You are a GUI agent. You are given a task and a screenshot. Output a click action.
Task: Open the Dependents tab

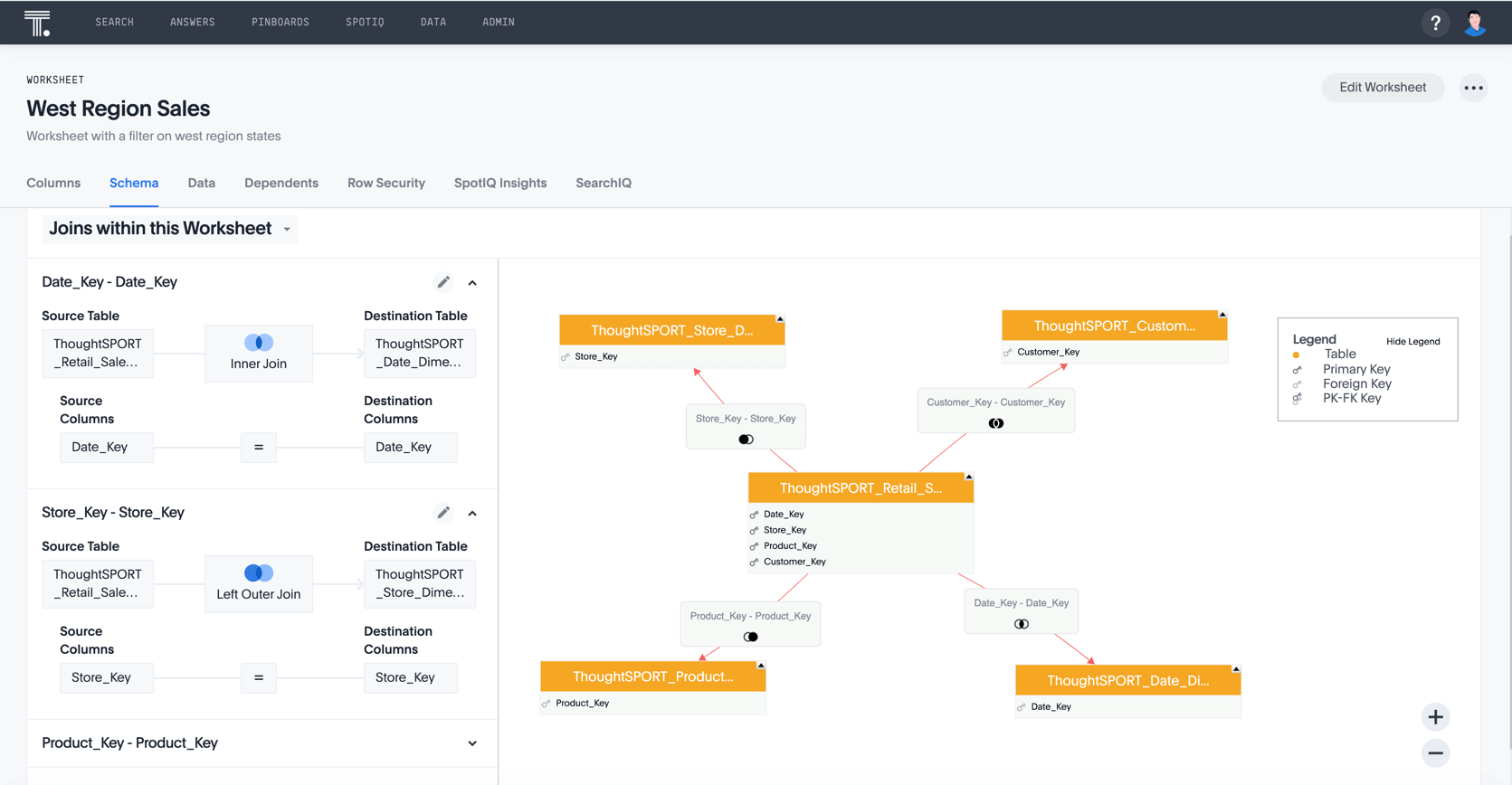pos(281,183)
